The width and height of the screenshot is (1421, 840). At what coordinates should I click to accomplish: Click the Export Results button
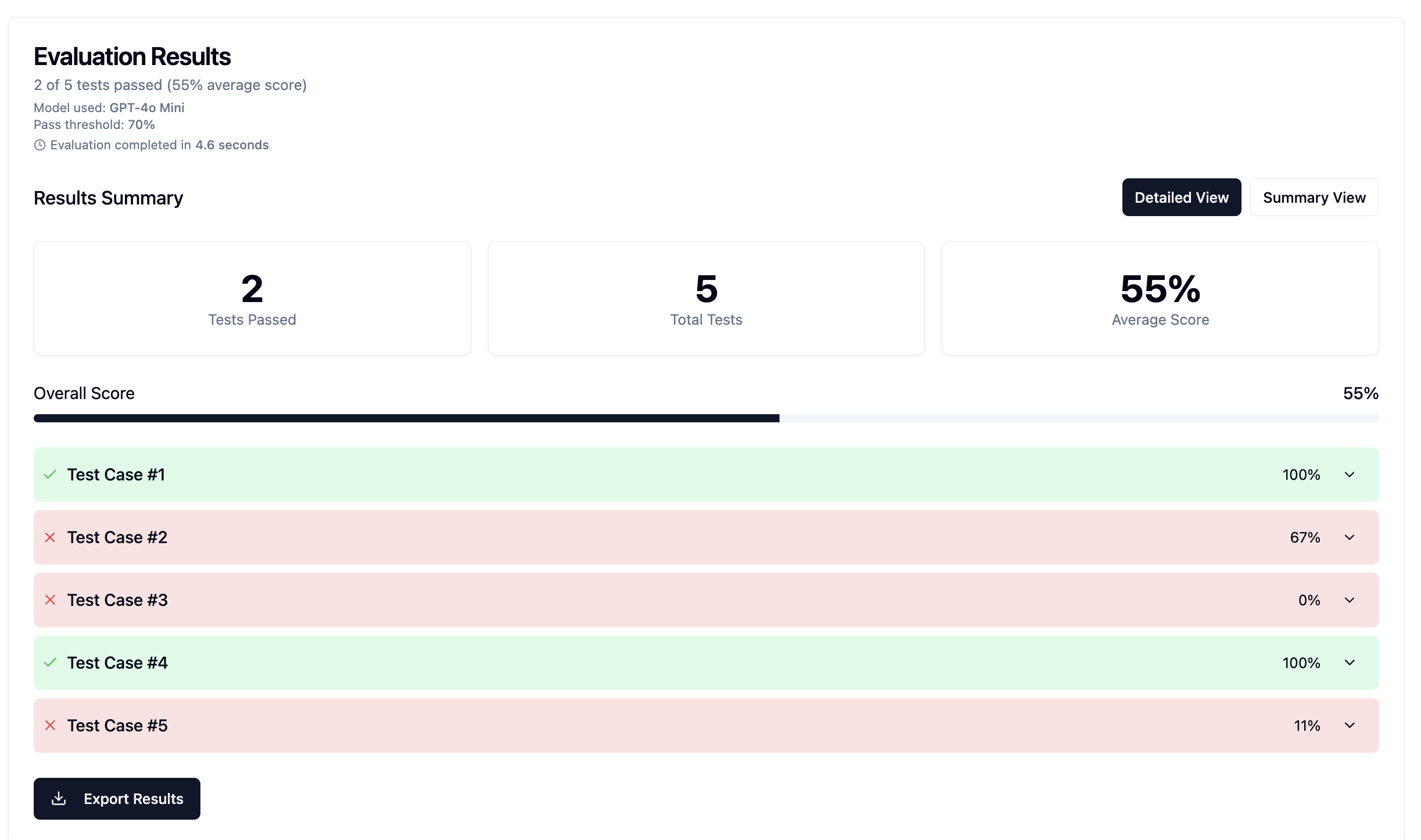pos(117,799)
